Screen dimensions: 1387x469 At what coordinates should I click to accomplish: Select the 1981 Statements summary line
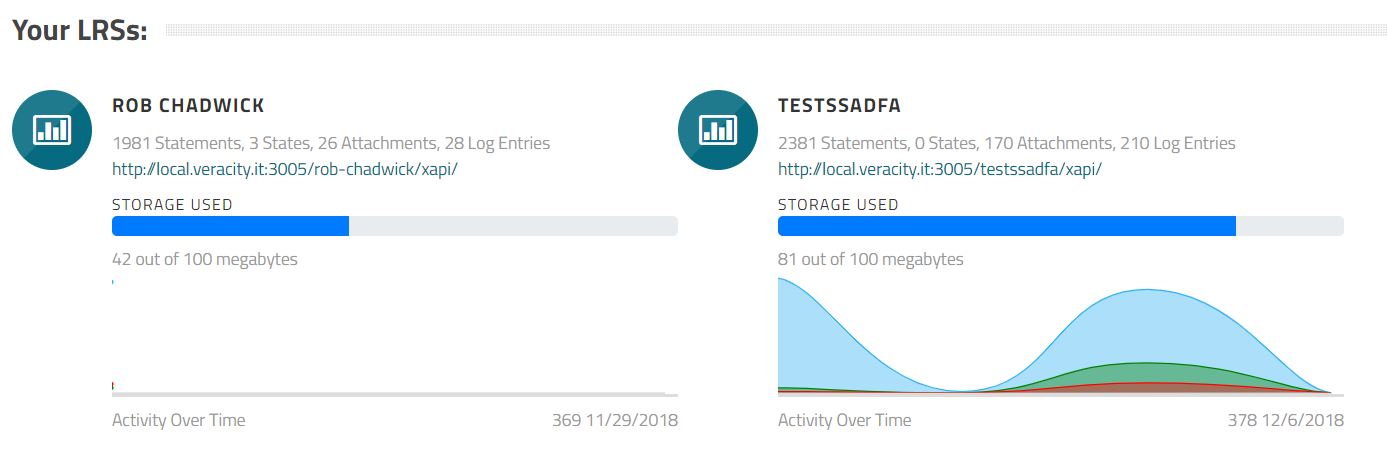point(331,143)
